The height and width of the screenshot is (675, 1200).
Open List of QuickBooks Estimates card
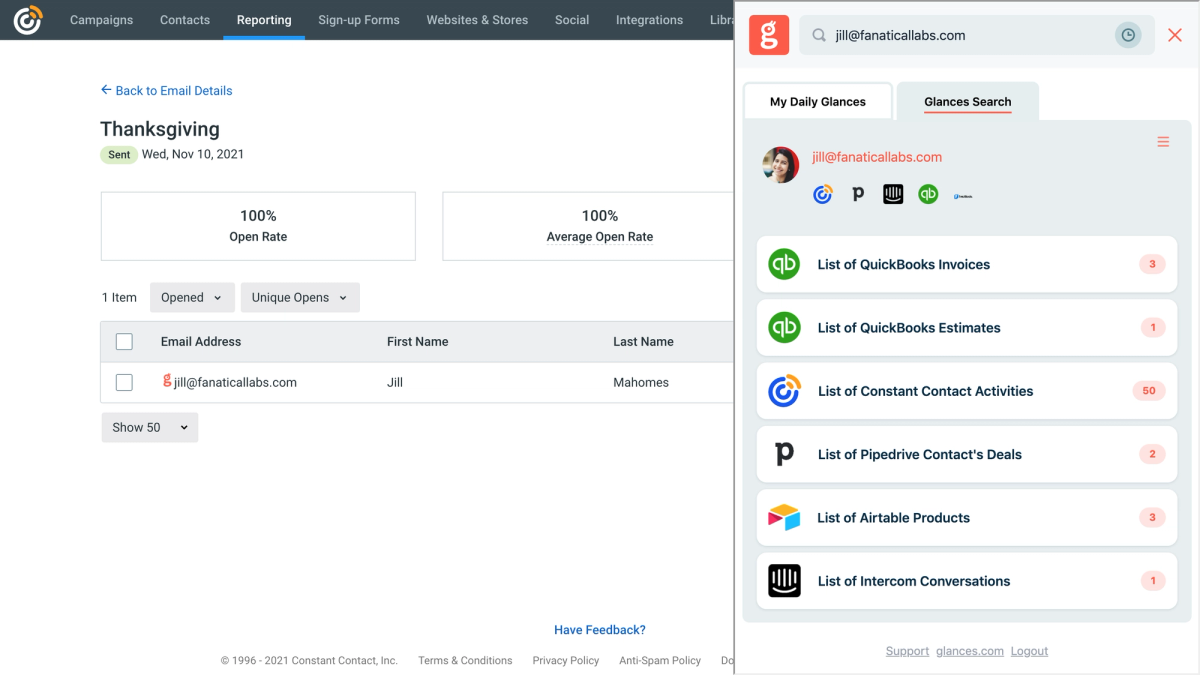coord(967,327)
